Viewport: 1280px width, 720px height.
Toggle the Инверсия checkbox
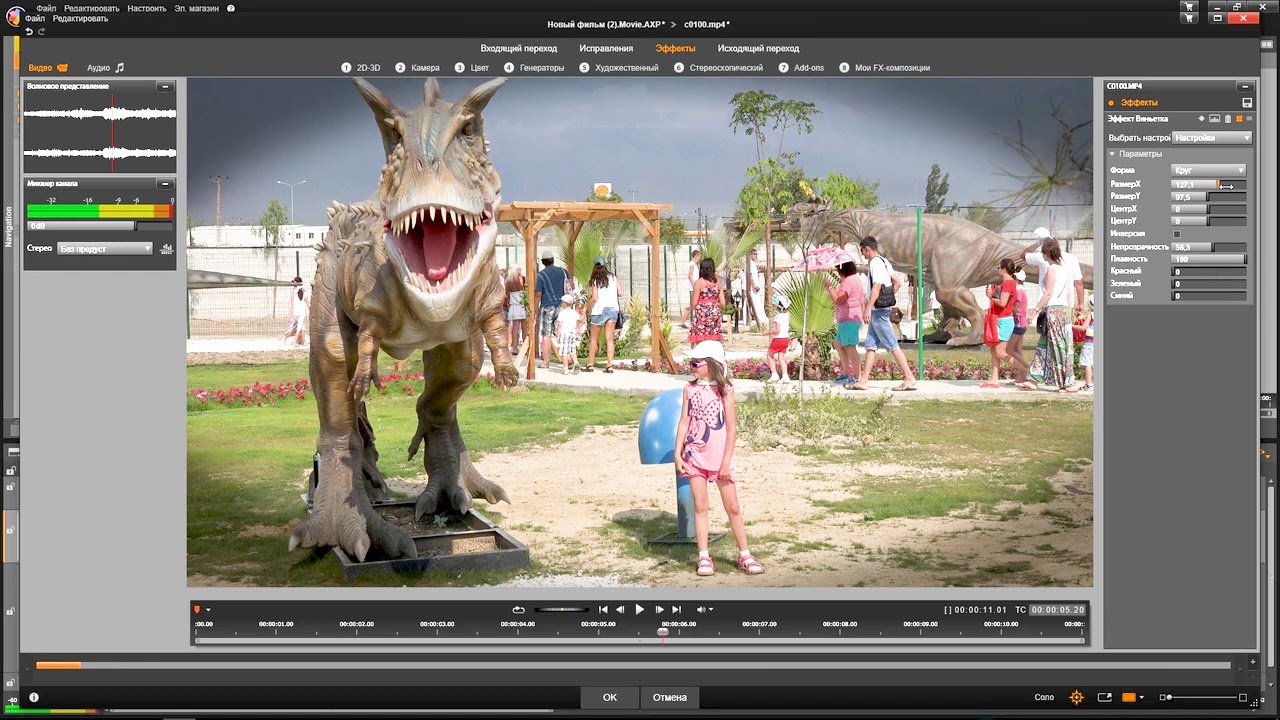(1177, 234)
